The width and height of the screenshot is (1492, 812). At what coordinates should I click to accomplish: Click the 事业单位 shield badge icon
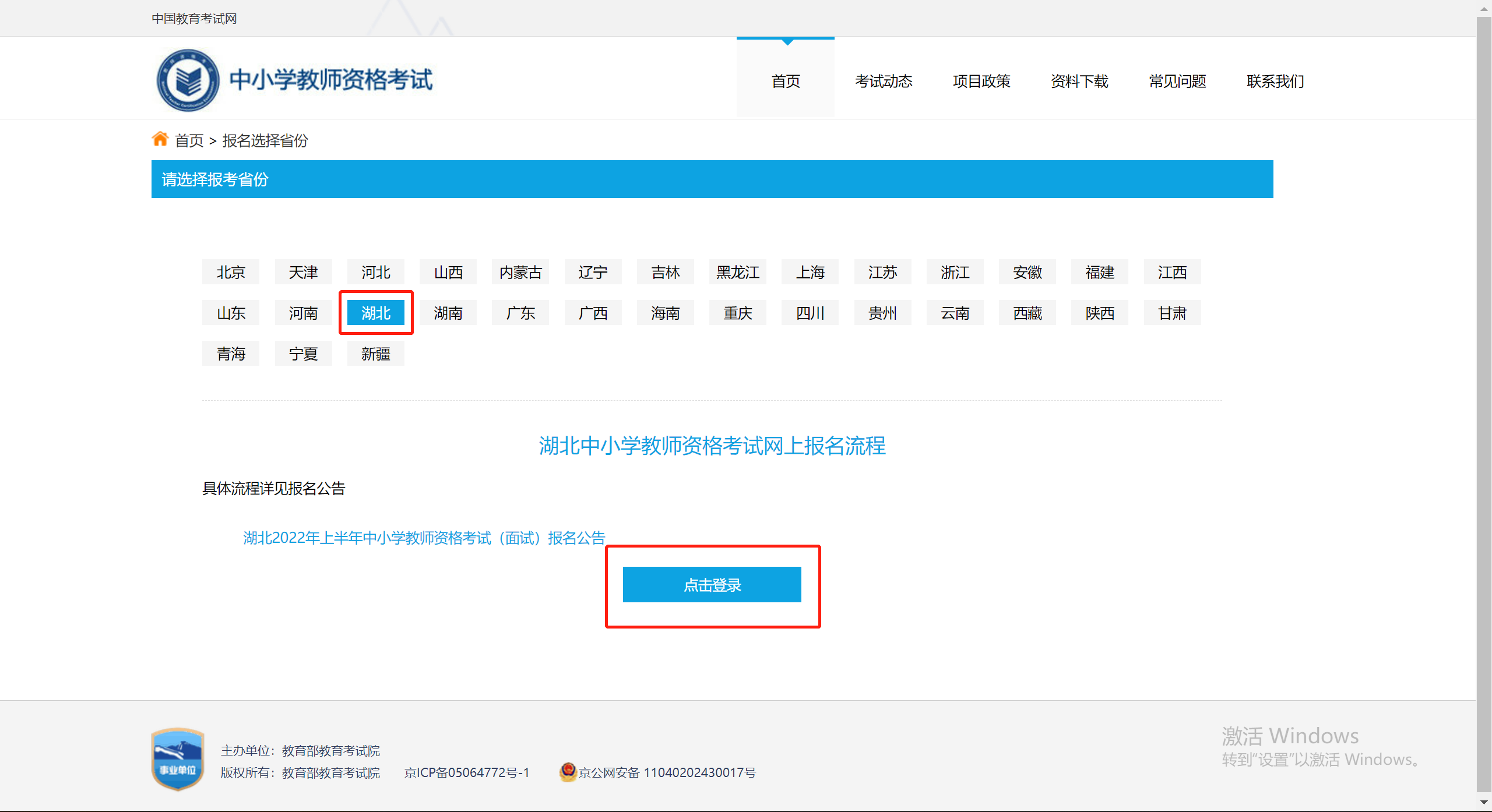pos(178,759)
